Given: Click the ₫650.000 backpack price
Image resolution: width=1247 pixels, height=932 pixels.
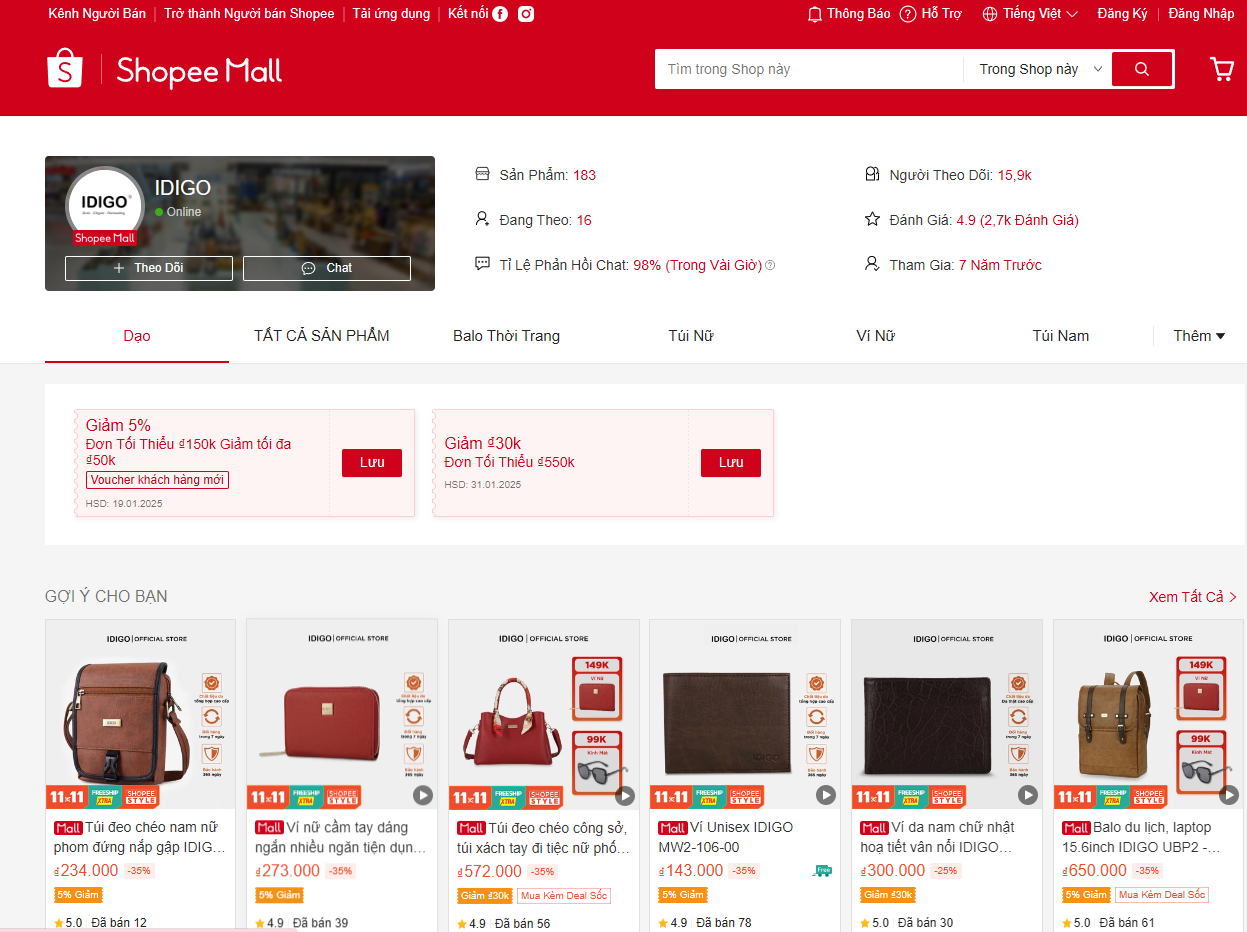Looking at the screenshot, I should tap(1094, 871).
